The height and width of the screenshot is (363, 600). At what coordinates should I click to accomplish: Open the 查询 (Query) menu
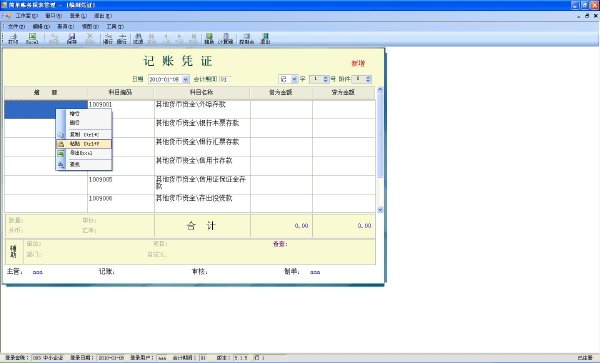pos(65,26)
